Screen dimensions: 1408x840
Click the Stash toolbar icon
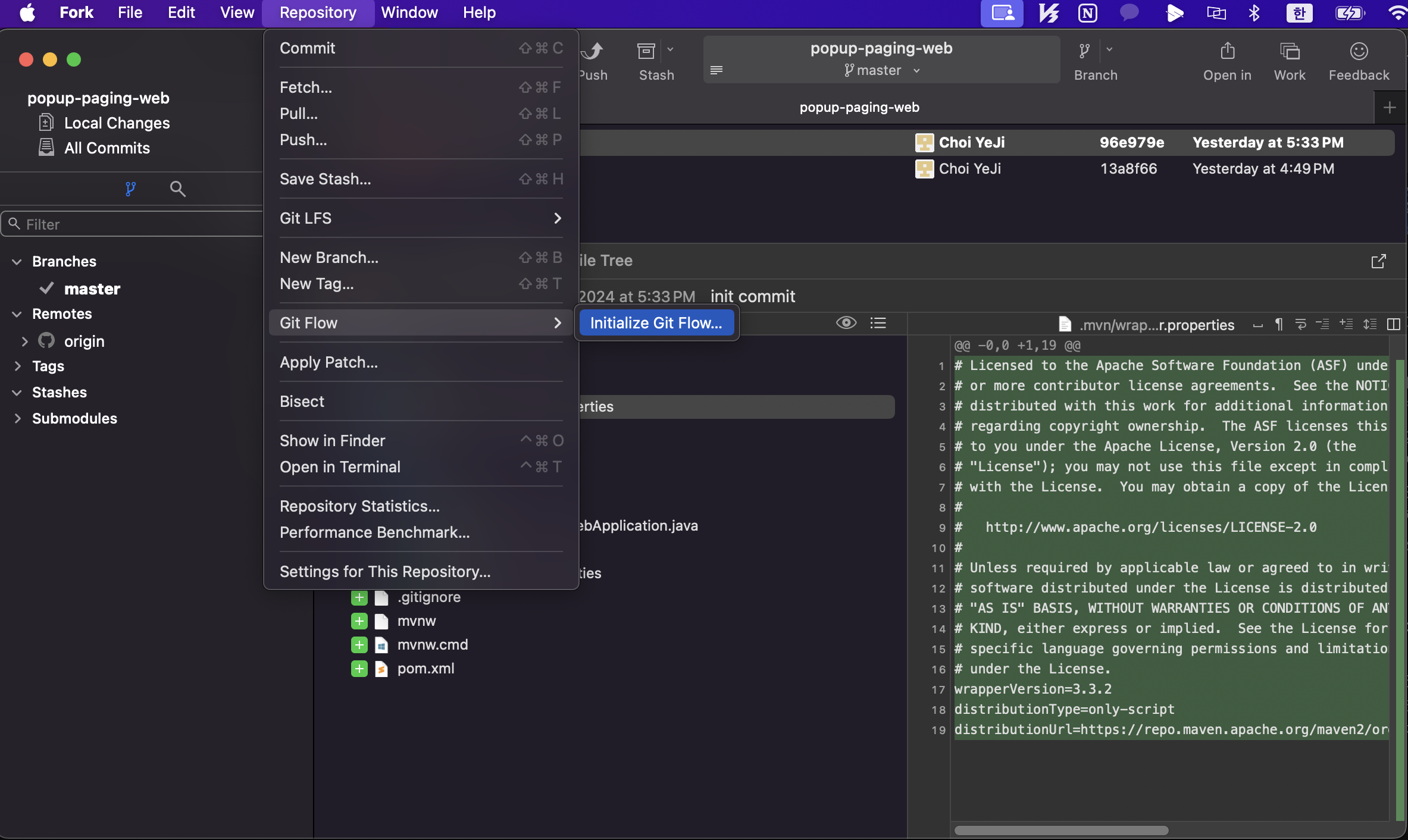pos(646,52)
